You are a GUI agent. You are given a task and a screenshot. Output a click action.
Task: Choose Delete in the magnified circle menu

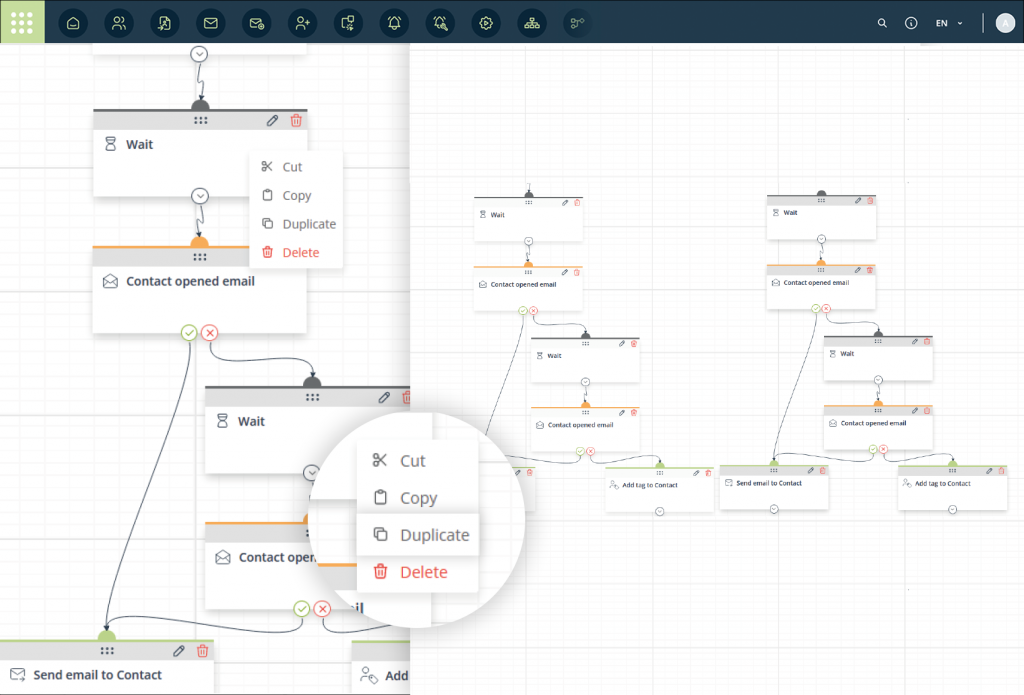417,572
